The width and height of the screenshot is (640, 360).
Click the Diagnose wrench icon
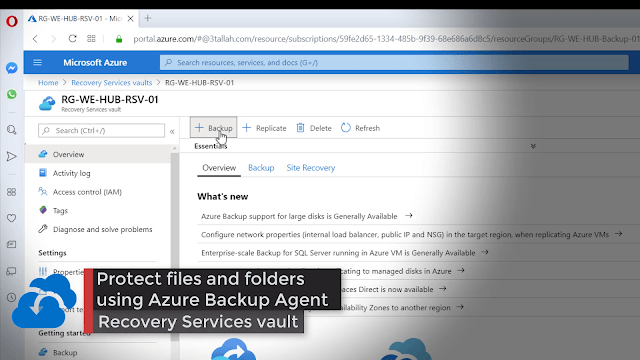pos(43,229)
